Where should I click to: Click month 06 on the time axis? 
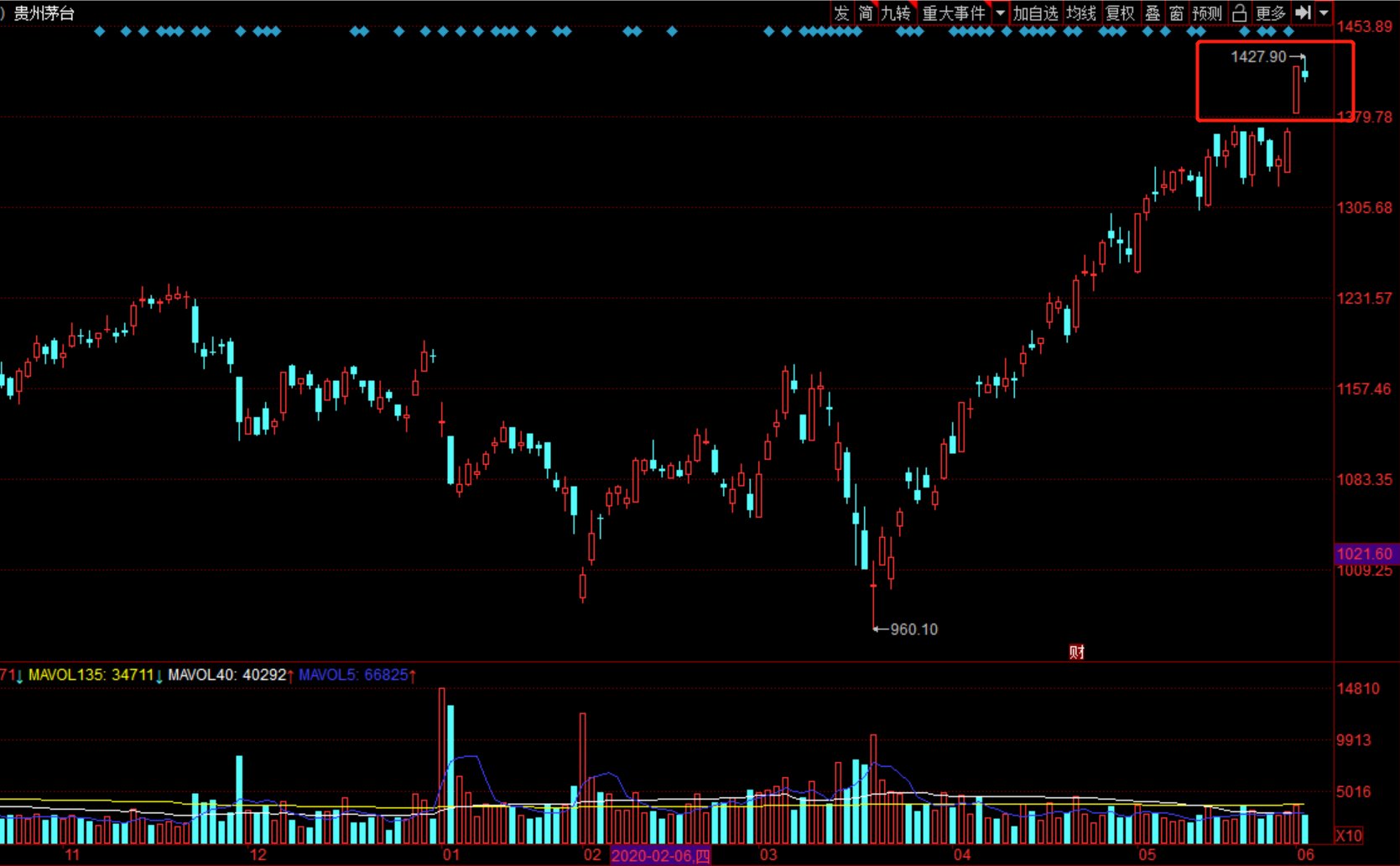pyautogui.click(x=1305, y=855)
